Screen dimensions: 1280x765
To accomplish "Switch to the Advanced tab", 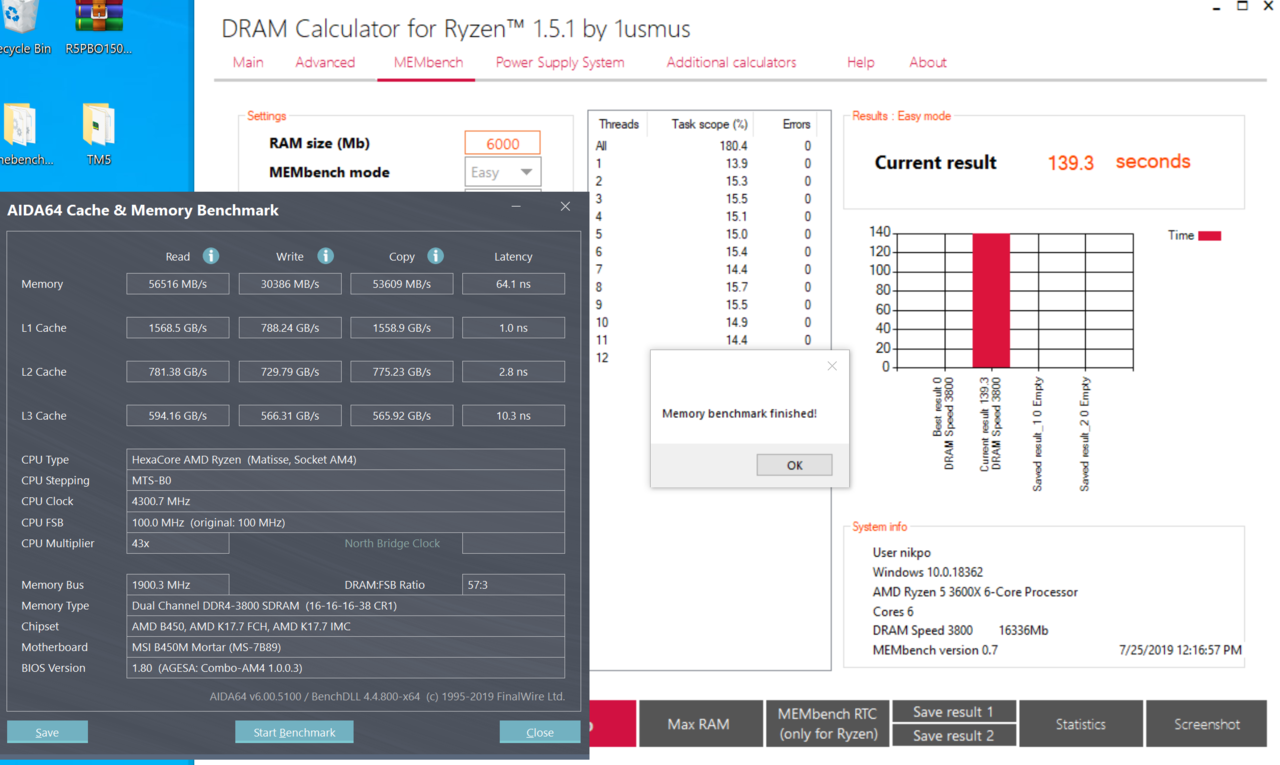I will [x=325, y=62].
